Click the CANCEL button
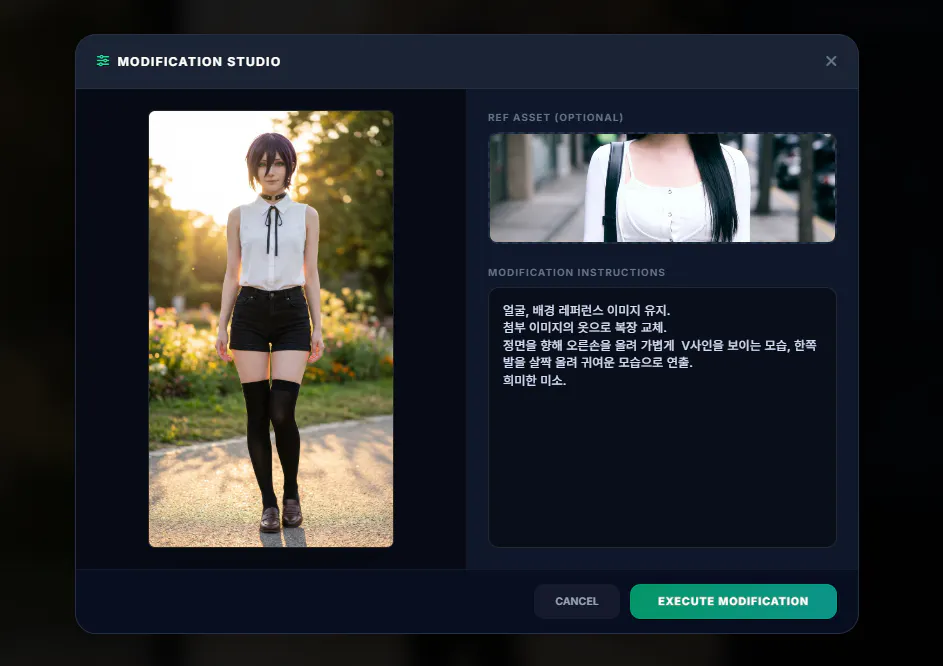Image resolution: width=943 pixels, height=666 pixels. point(576,601)
